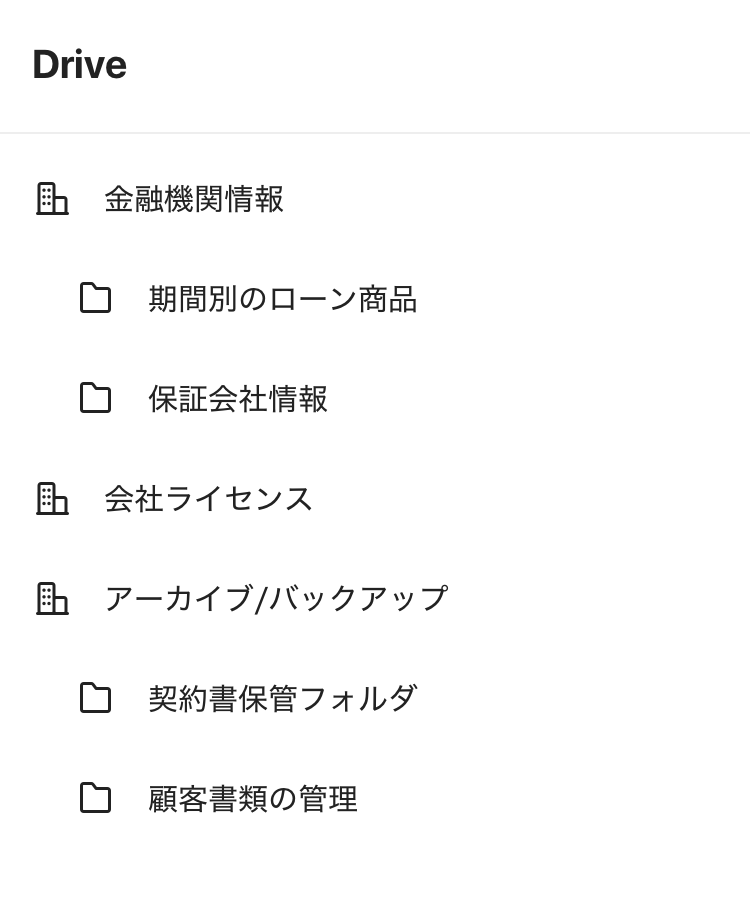Image resolution: width=750 pixels, height=900 pixels.
Task: Select the 契約書保管フォルダ folder name
Action: point(282,699)
